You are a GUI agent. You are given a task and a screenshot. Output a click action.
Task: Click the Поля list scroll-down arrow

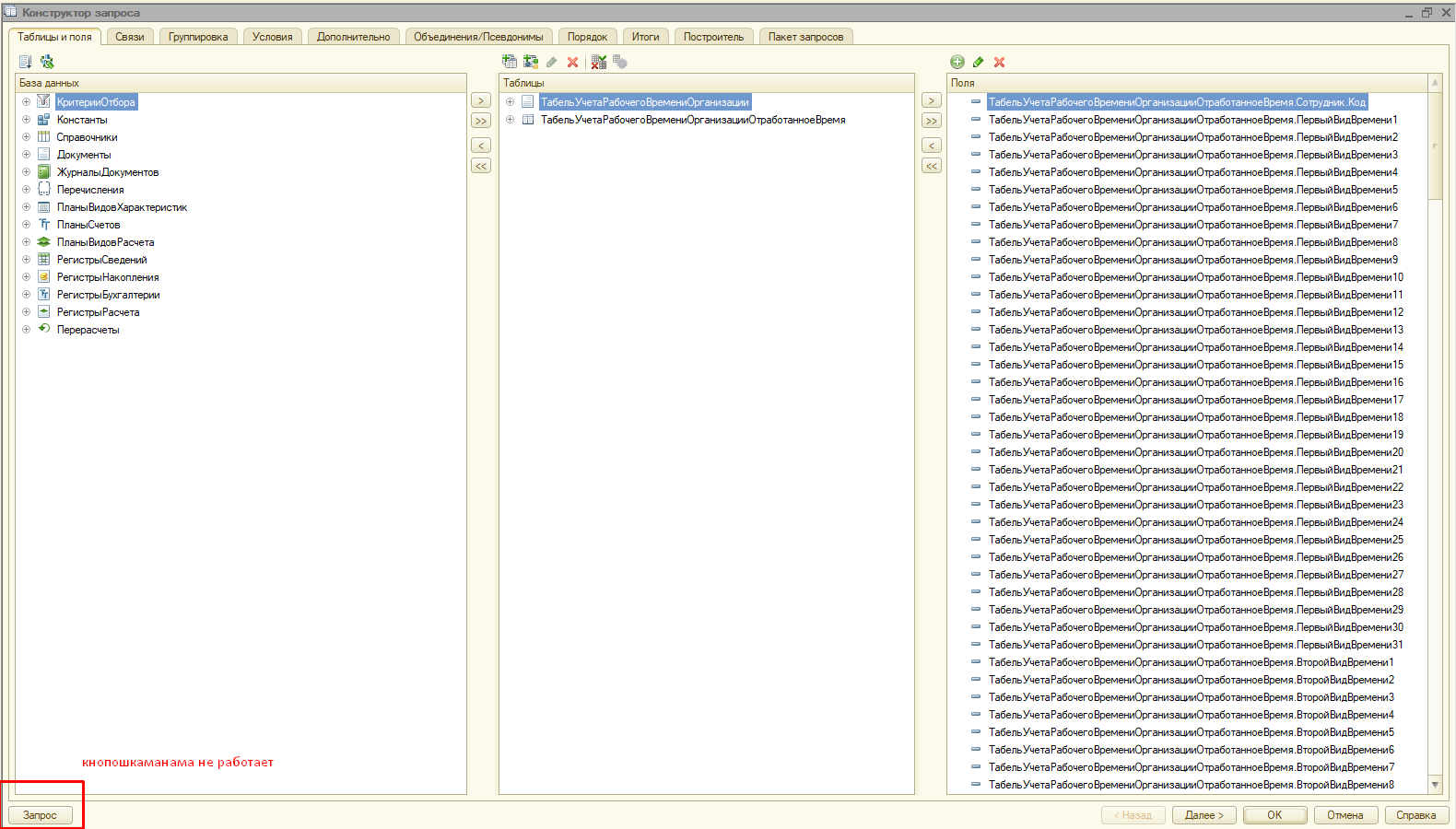click(1435, 784)
